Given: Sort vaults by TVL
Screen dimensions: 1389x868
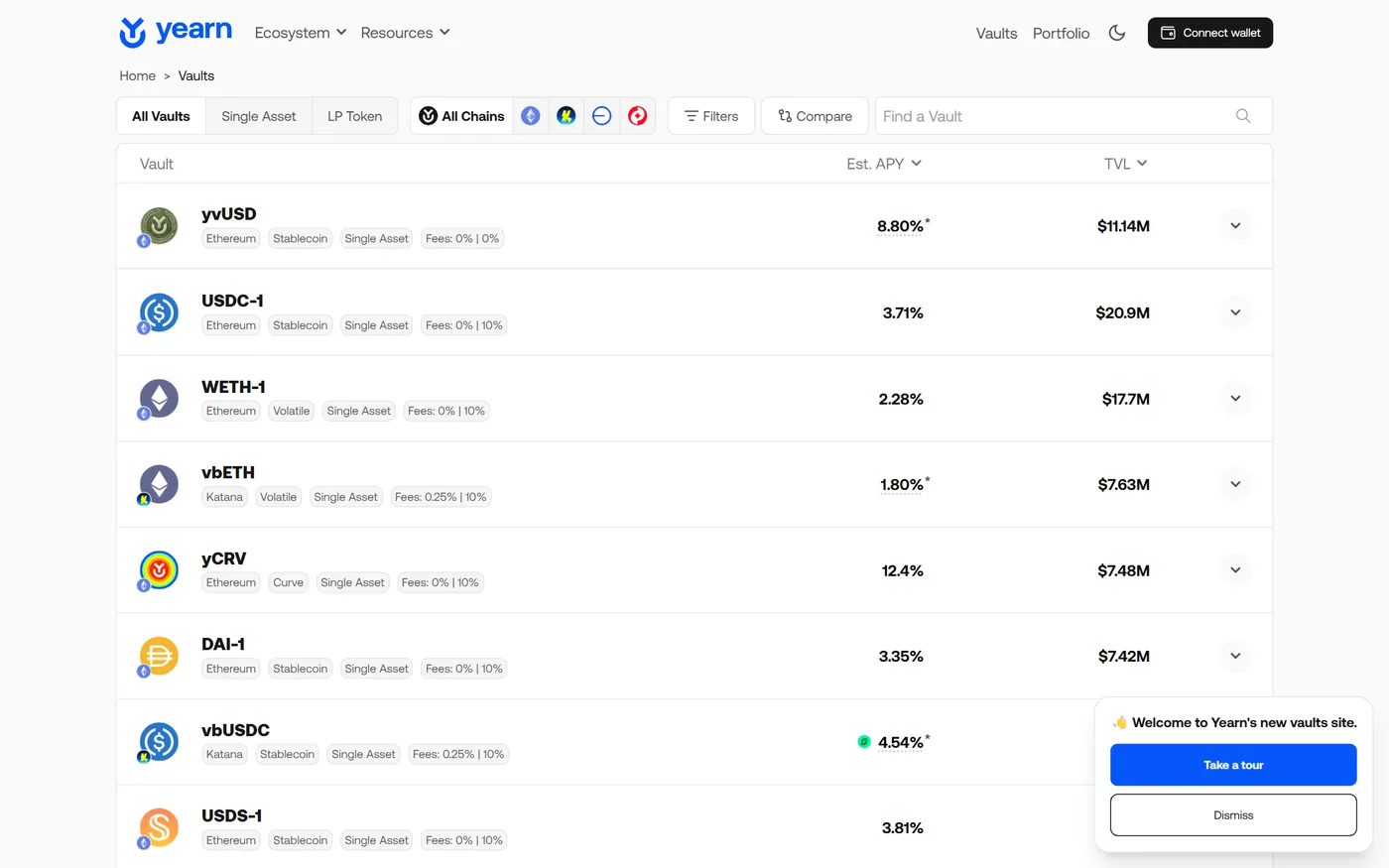Looking at the screenshot, I should pyautogui.click(x=1126, y=164).
